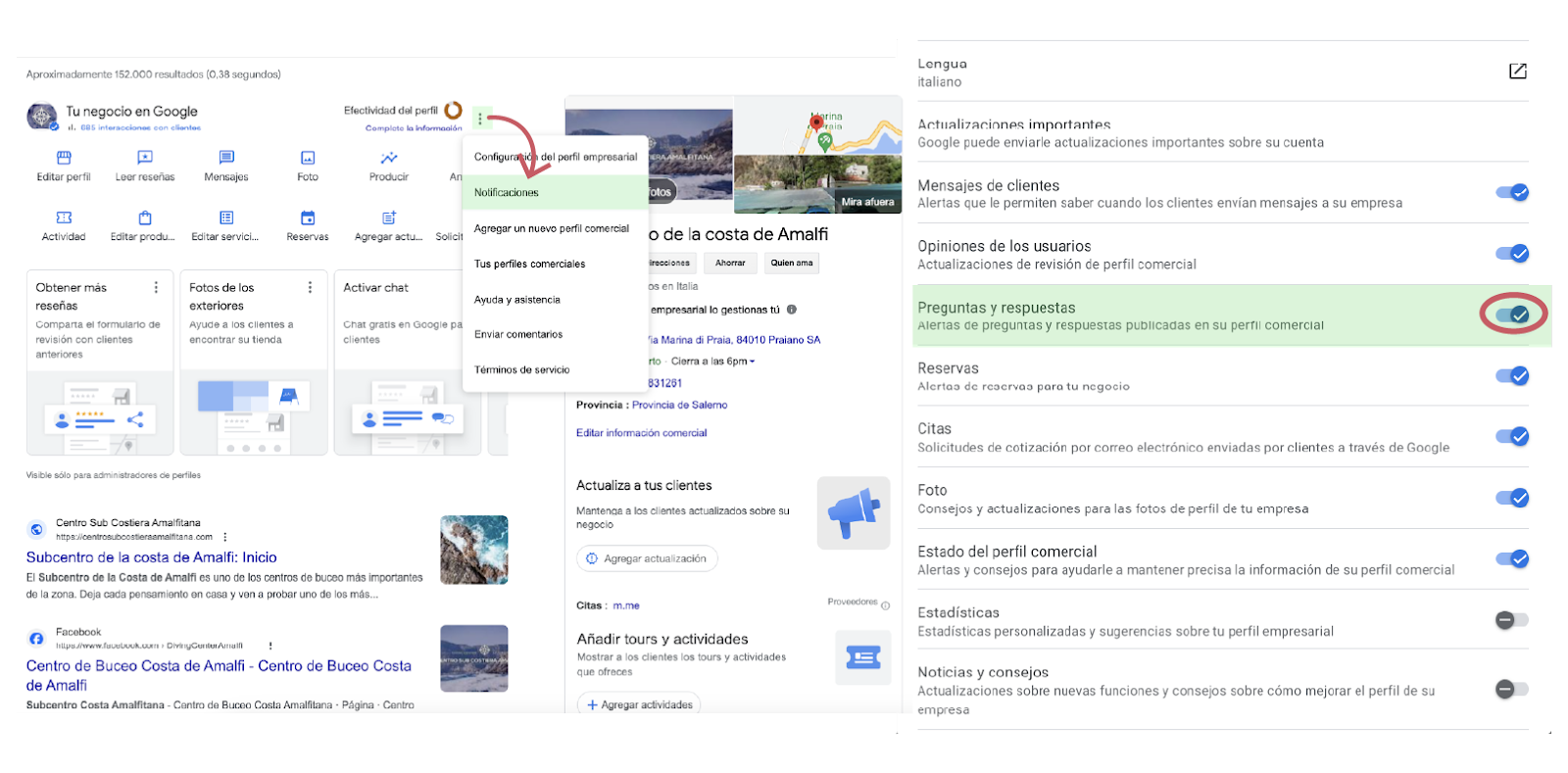The width and height of the screenshot is (1568, 773).
Task: Open Editar productos bag icon
Action: pos(145,217)
